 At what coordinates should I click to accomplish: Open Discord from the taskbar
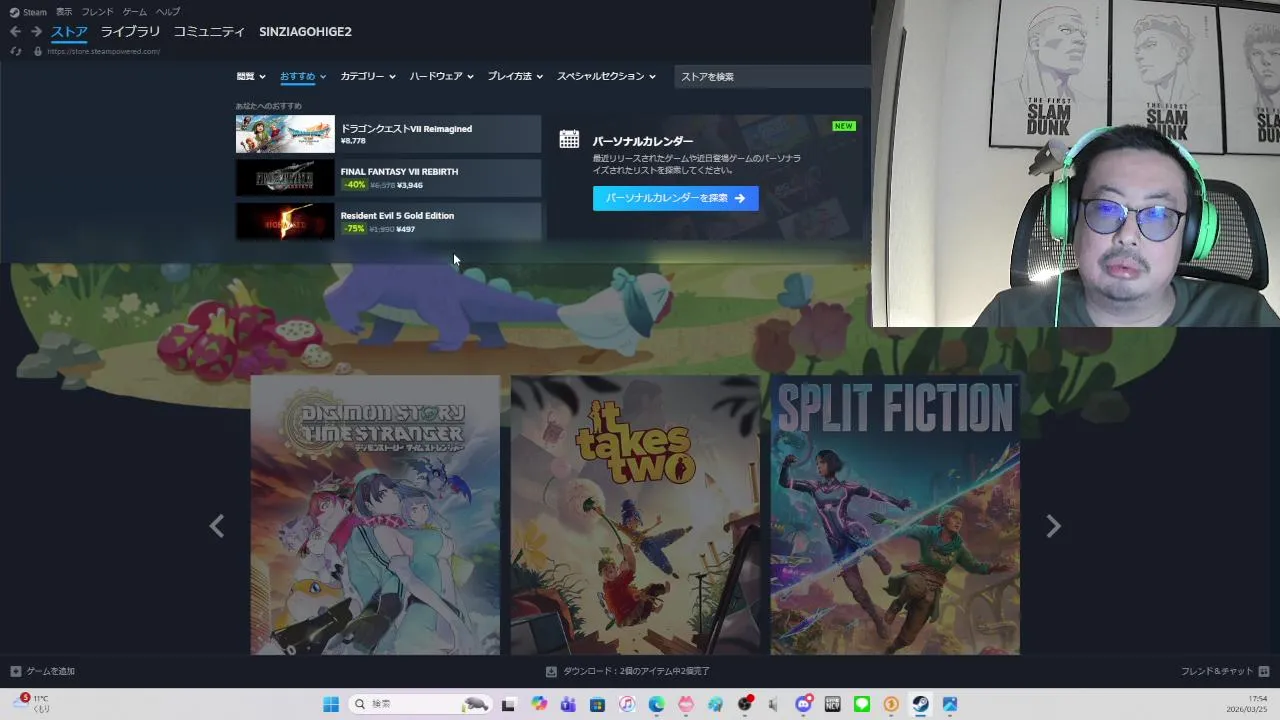click(803, 704)
